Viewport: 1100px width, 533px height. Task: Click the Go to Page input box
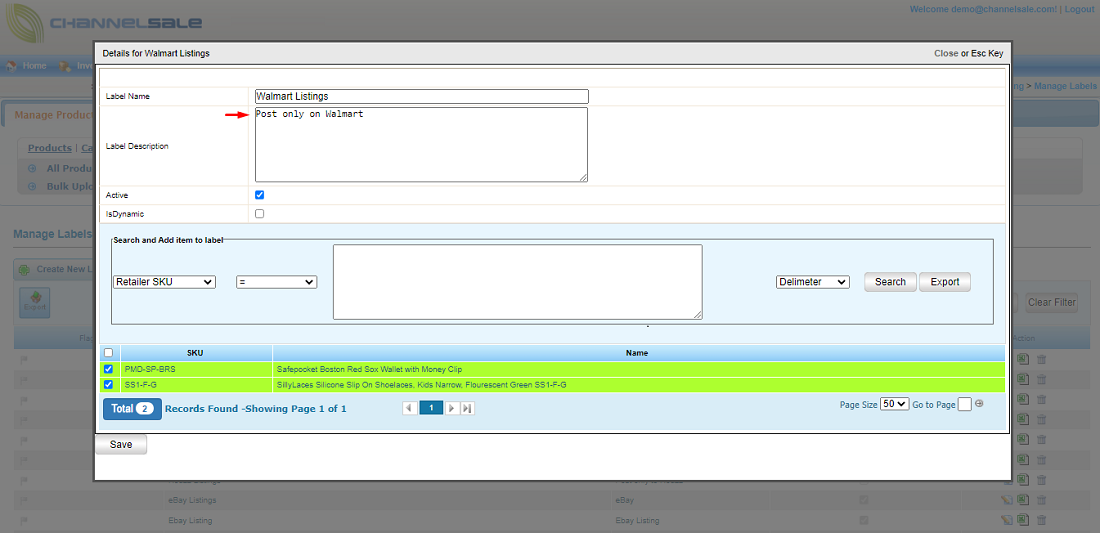click(965, 404)
